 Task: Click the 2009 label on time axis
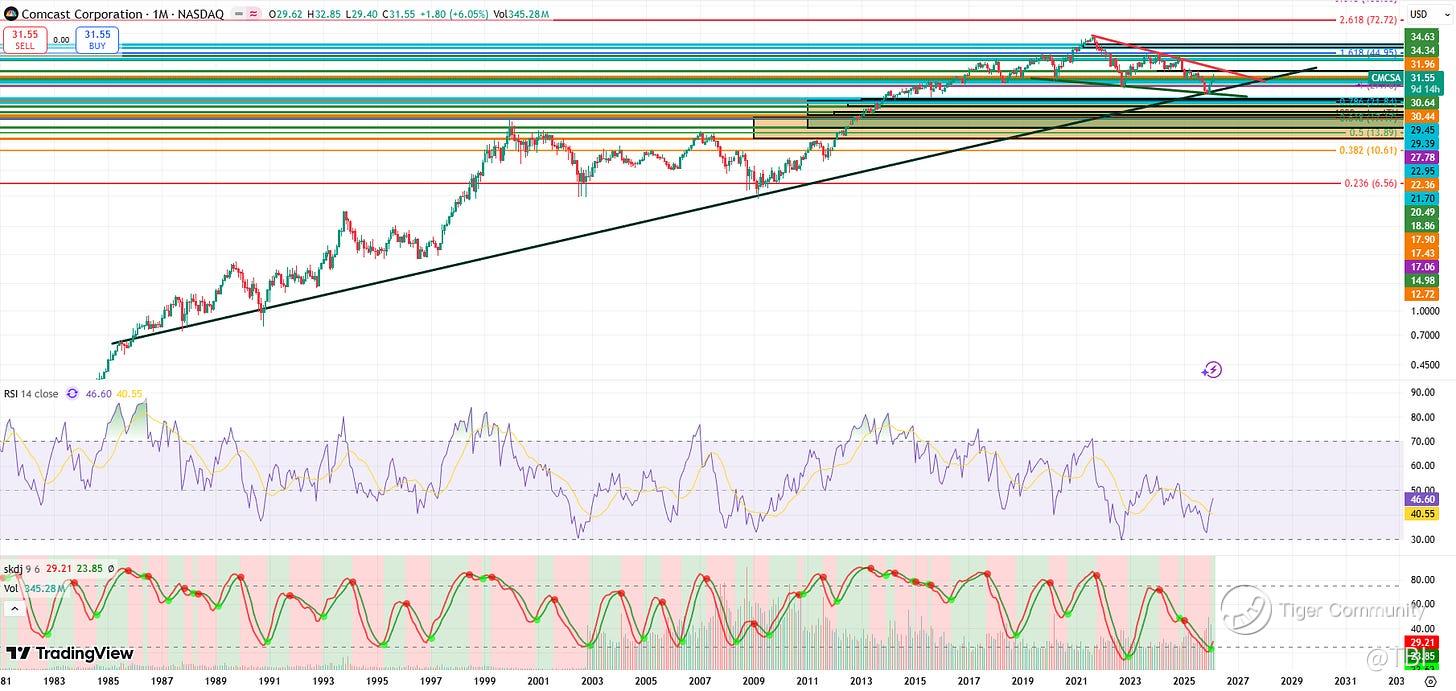coord(754,680)
